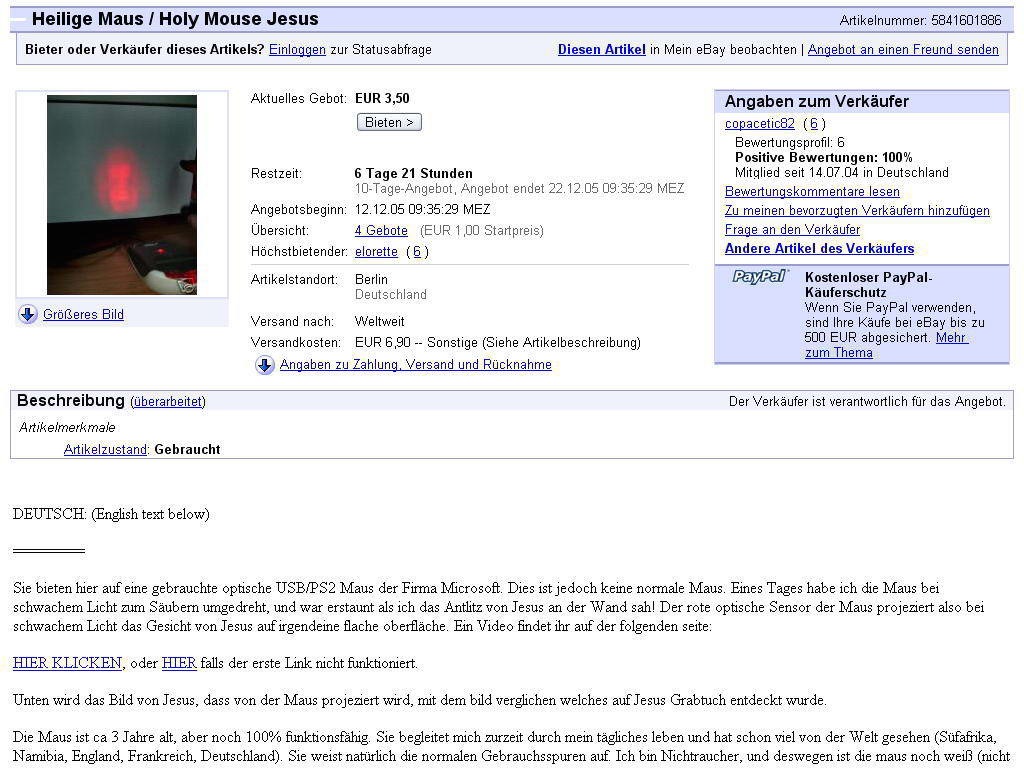Viewport: 1024px width, 768px height.
Task: Click Versandkosten EUR 6,90 text
Action: (x=498, y=342)
